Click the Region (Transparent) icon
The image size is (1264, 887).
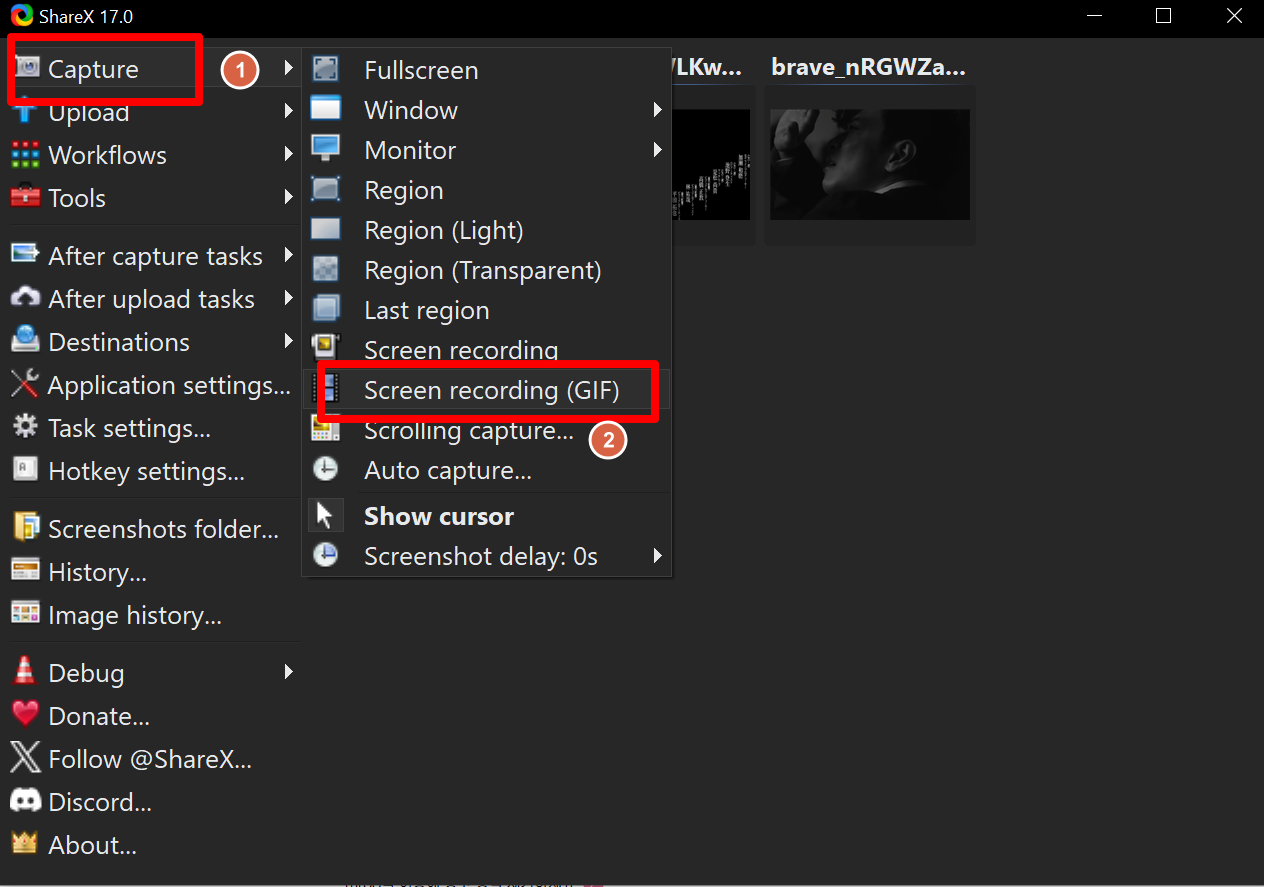[x=326, y=269]
